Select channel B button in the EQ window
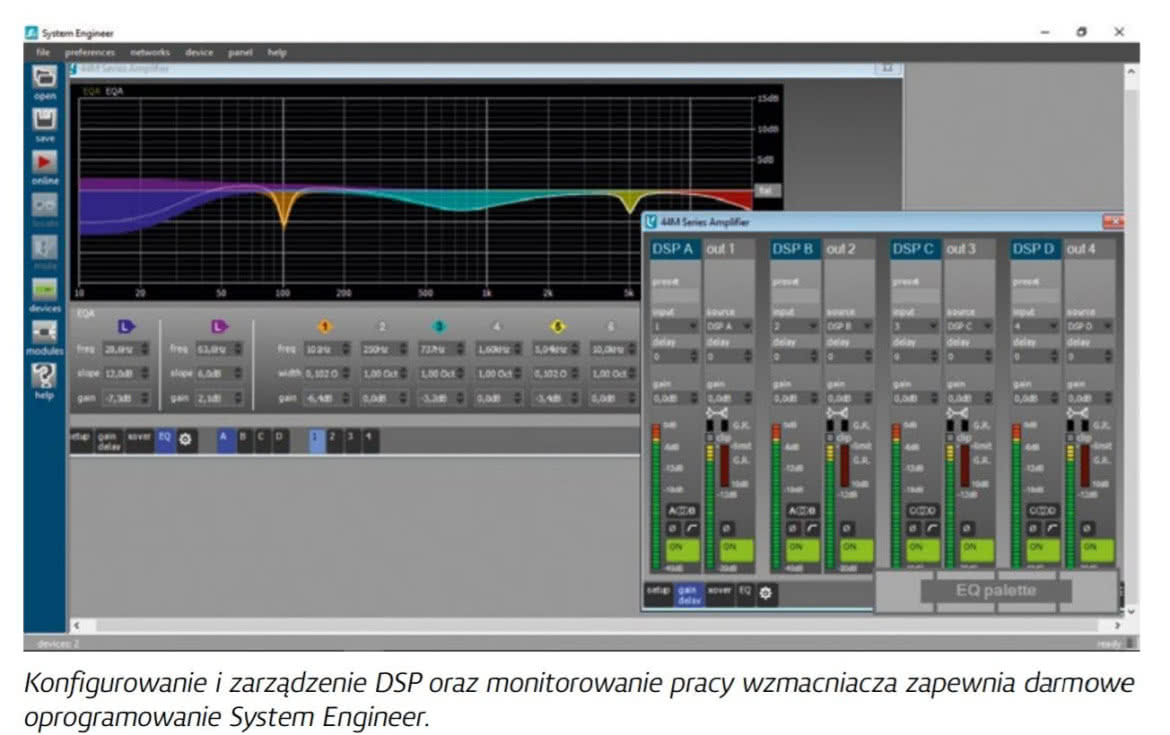 click(244, 440)
